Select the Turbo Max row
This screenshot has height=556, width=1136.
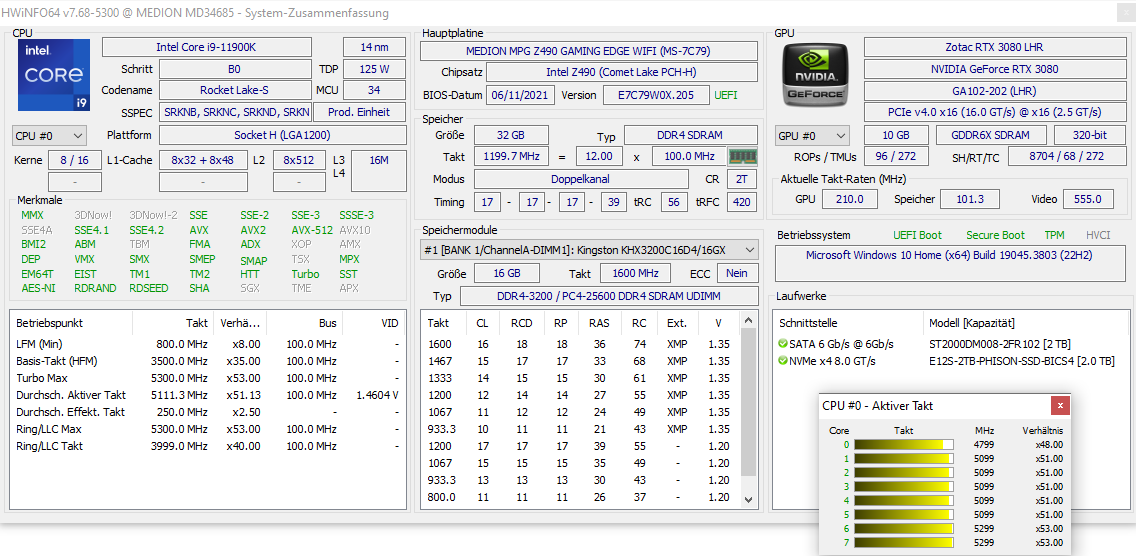tap(208, 378)
